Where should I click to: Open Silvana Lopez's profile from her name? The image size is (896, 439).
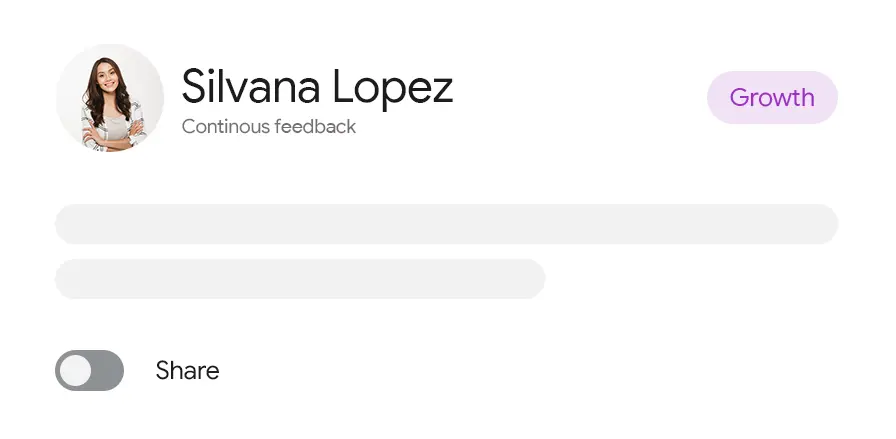tap(317, 87)
